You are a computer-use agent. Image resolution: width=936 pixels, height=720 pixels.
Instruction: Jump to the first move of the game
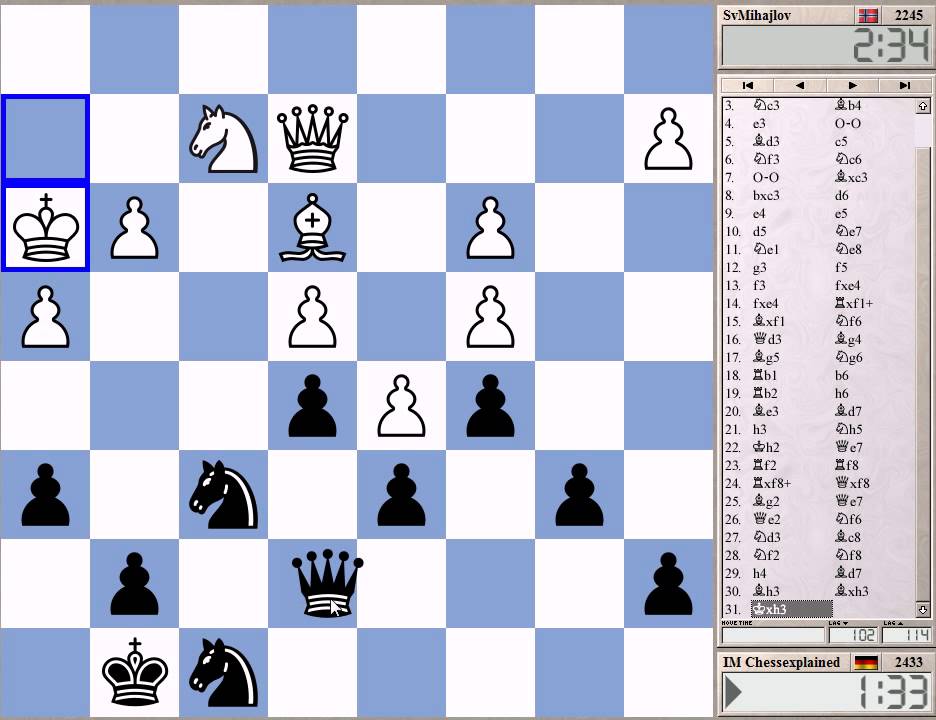point(747,85)
